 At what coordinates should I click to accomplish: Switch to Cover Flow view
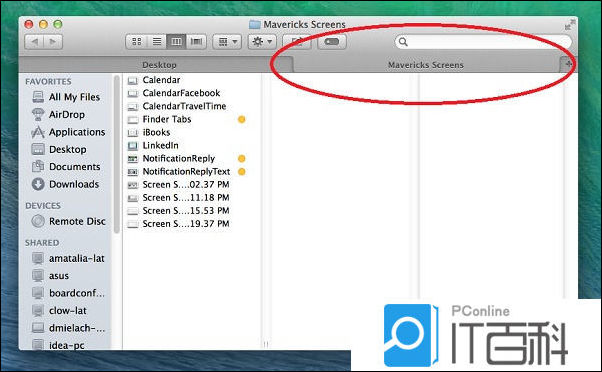coord(196,41)
